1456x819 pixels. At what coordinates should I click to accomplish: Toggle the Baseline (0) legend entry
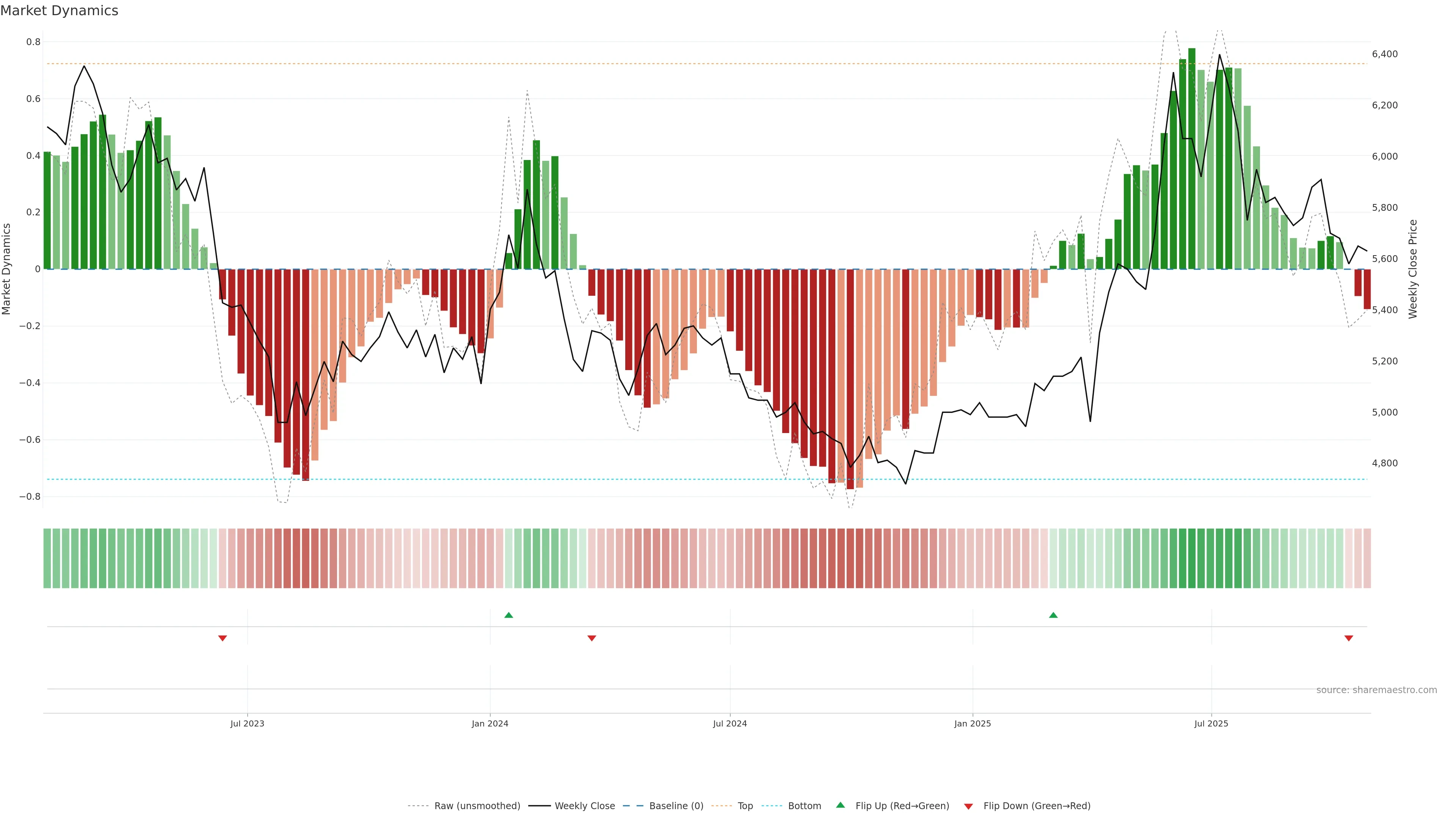pos(676,806)
